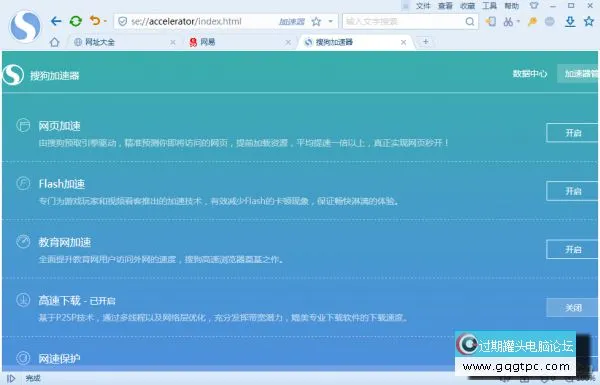Minimize the Sogou browser window
600x385 pixels.
click(553, 6)
